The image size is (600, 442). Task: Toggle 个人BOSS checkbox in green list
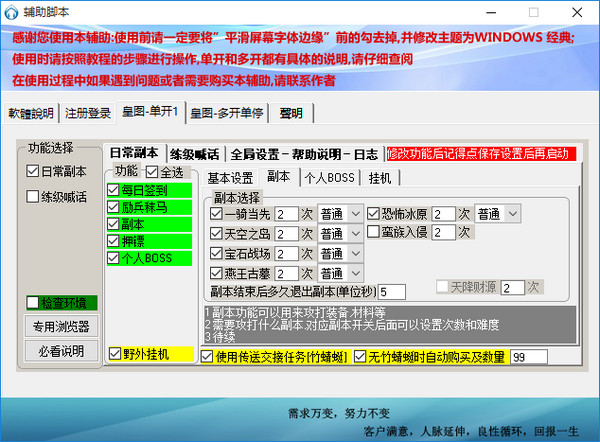(113, 258)
